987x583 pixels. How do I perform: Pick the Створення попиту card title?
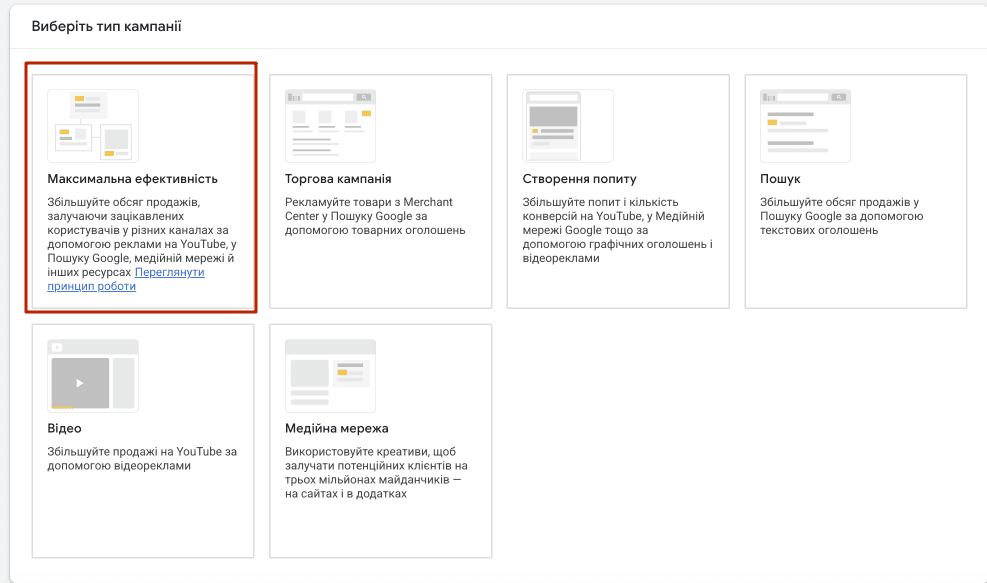579,179
